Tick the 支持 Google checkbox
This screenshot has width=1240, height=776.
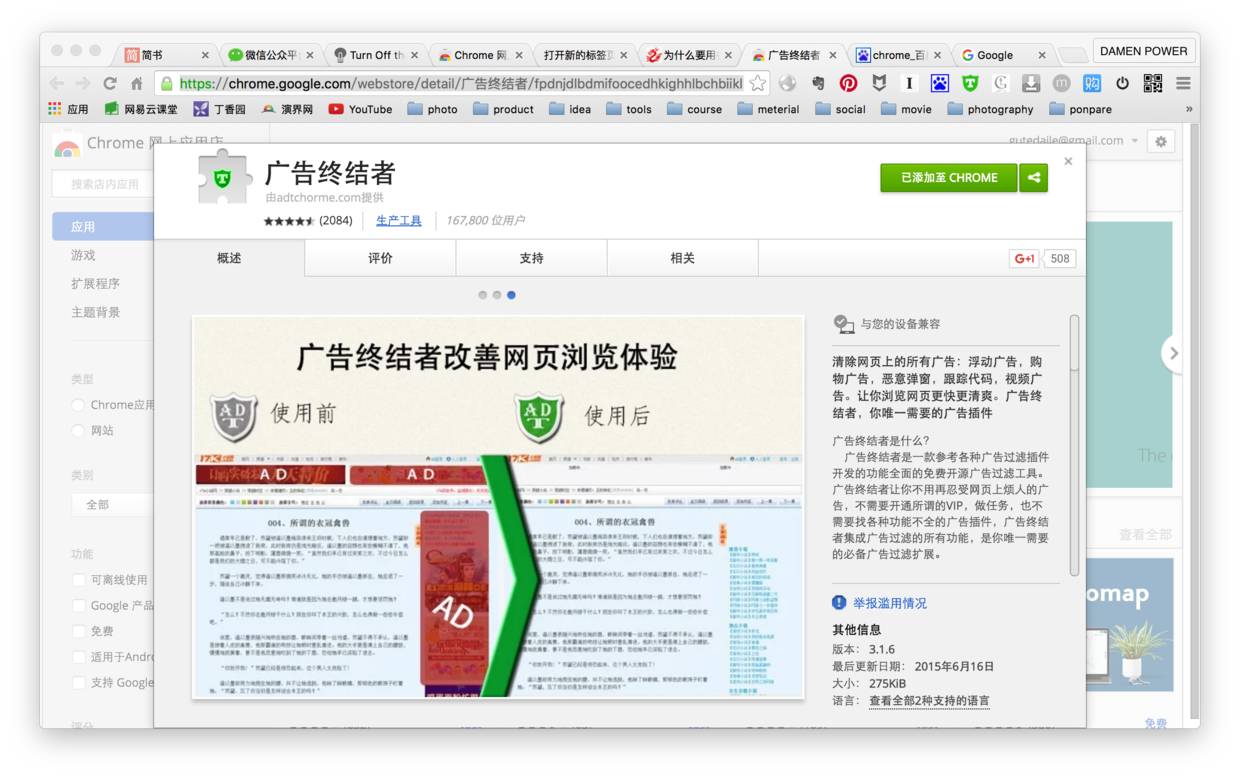(x=78, y=683)
